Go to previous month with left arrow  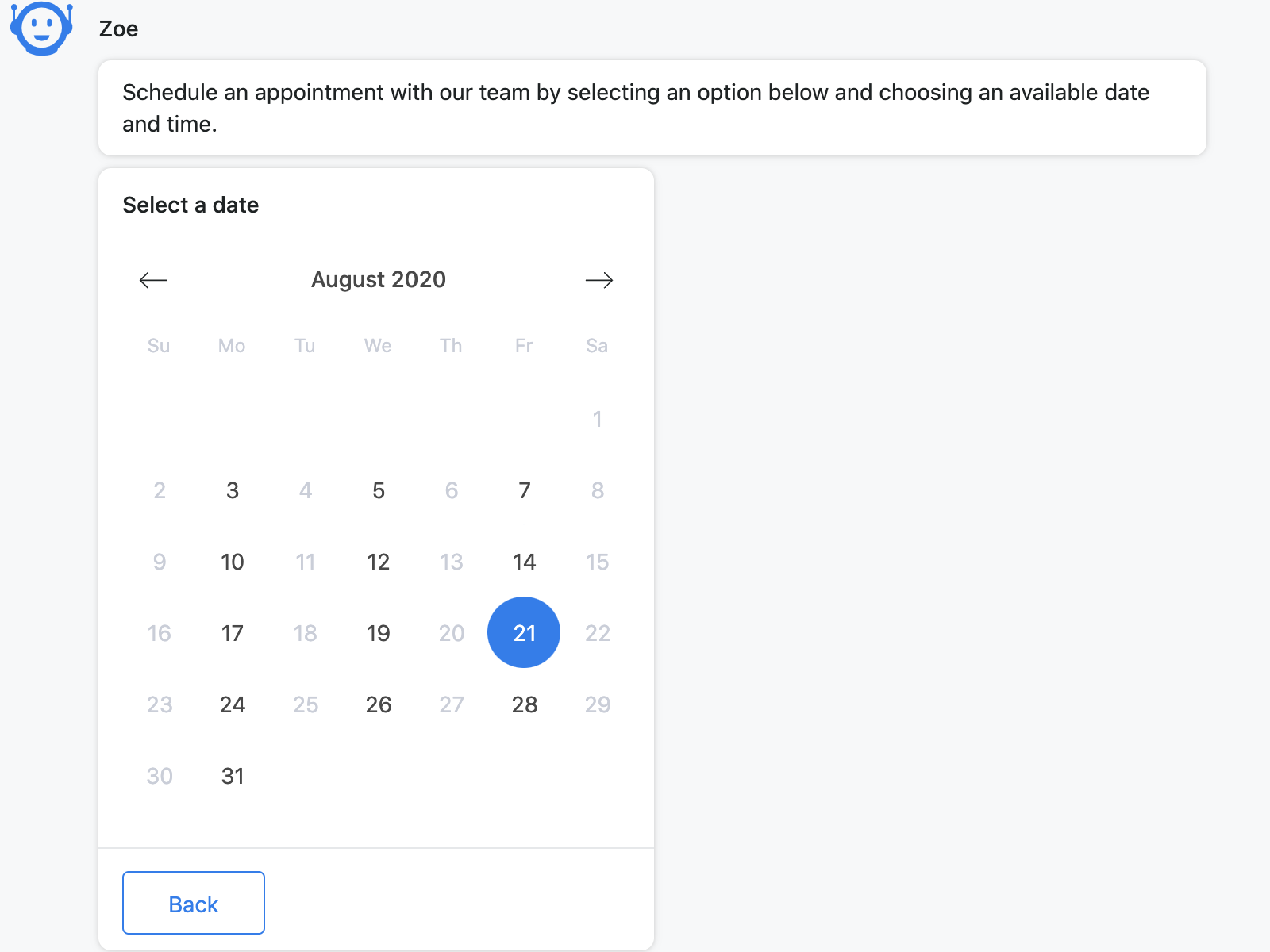click(x=153, y=280)
